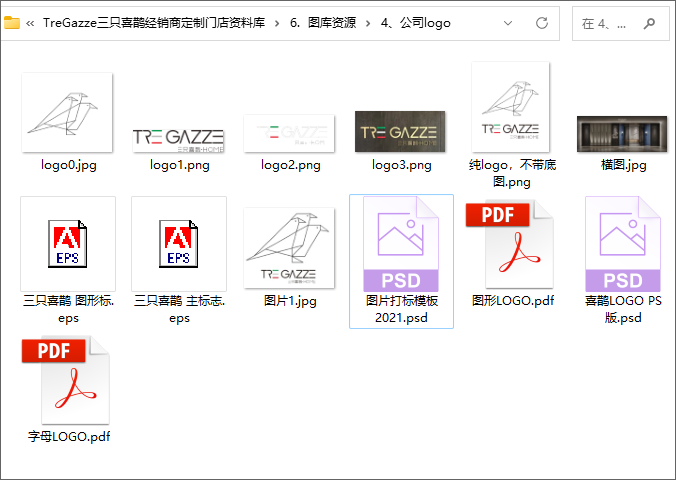
Task: Click the folder icon in address bar
Action: [x=12, y=22]
